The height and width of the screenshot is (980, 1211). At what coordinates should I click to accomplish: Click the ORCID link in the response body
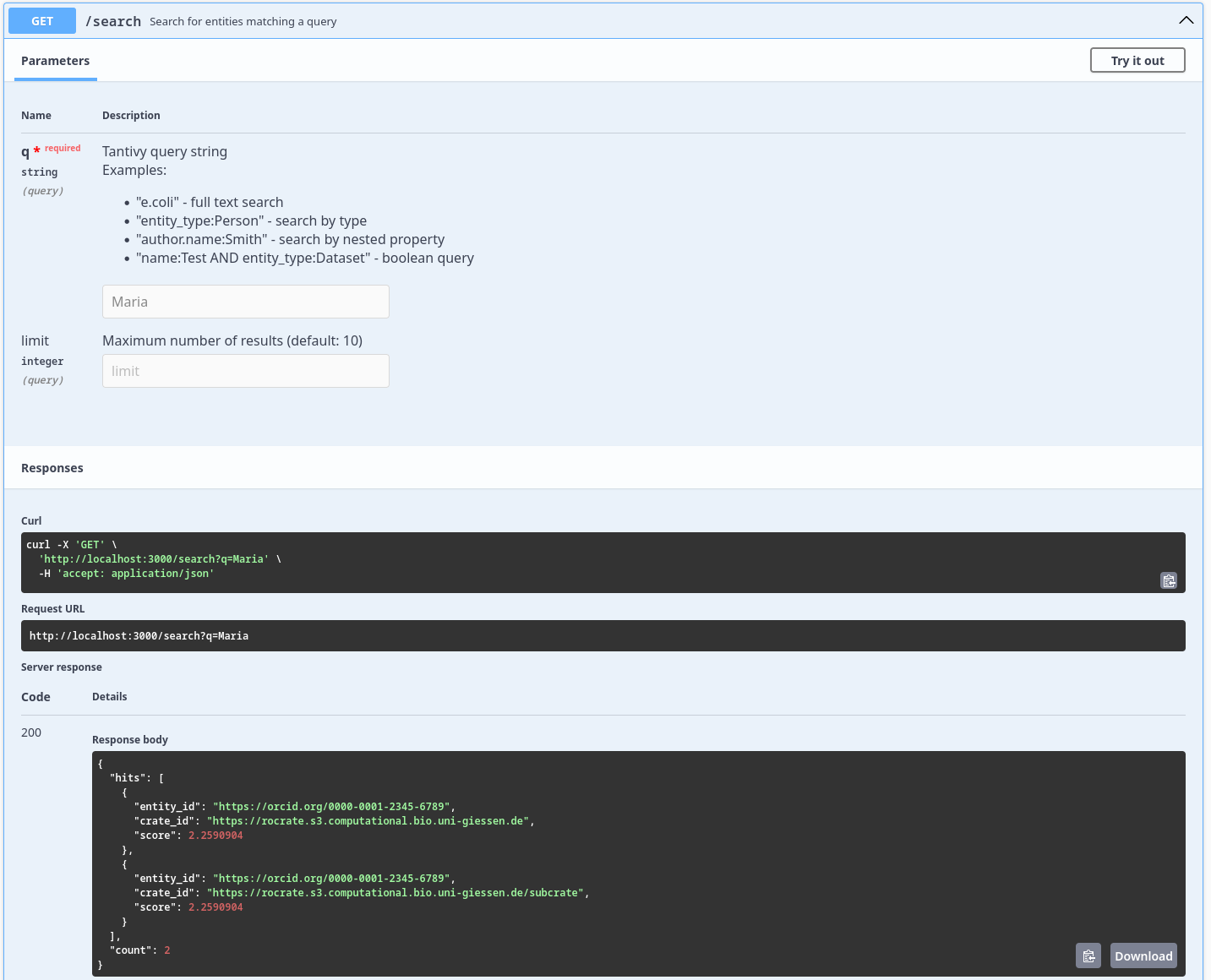pos(333,806)
